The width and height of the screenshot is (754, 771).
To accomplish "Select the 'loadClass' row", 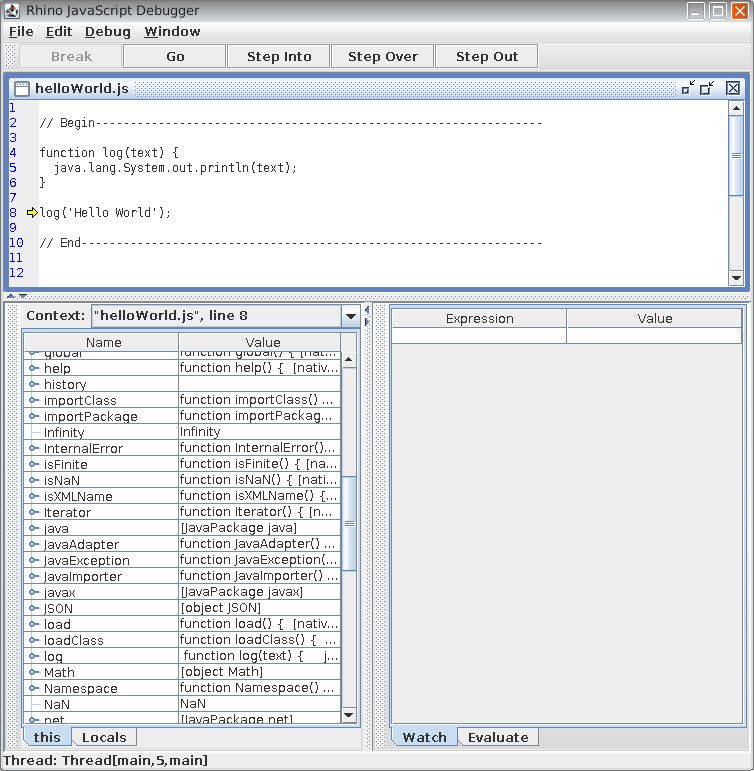I will 182,640.
